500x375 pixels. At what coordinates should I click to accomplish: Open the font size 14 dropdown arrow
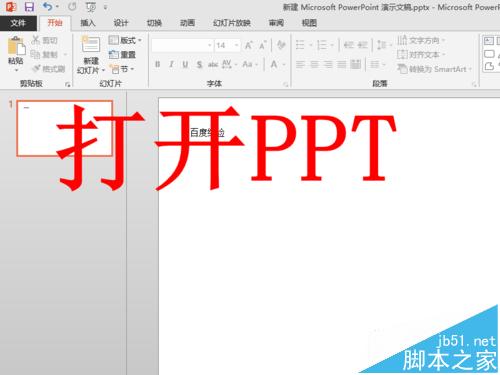(236, 45)
